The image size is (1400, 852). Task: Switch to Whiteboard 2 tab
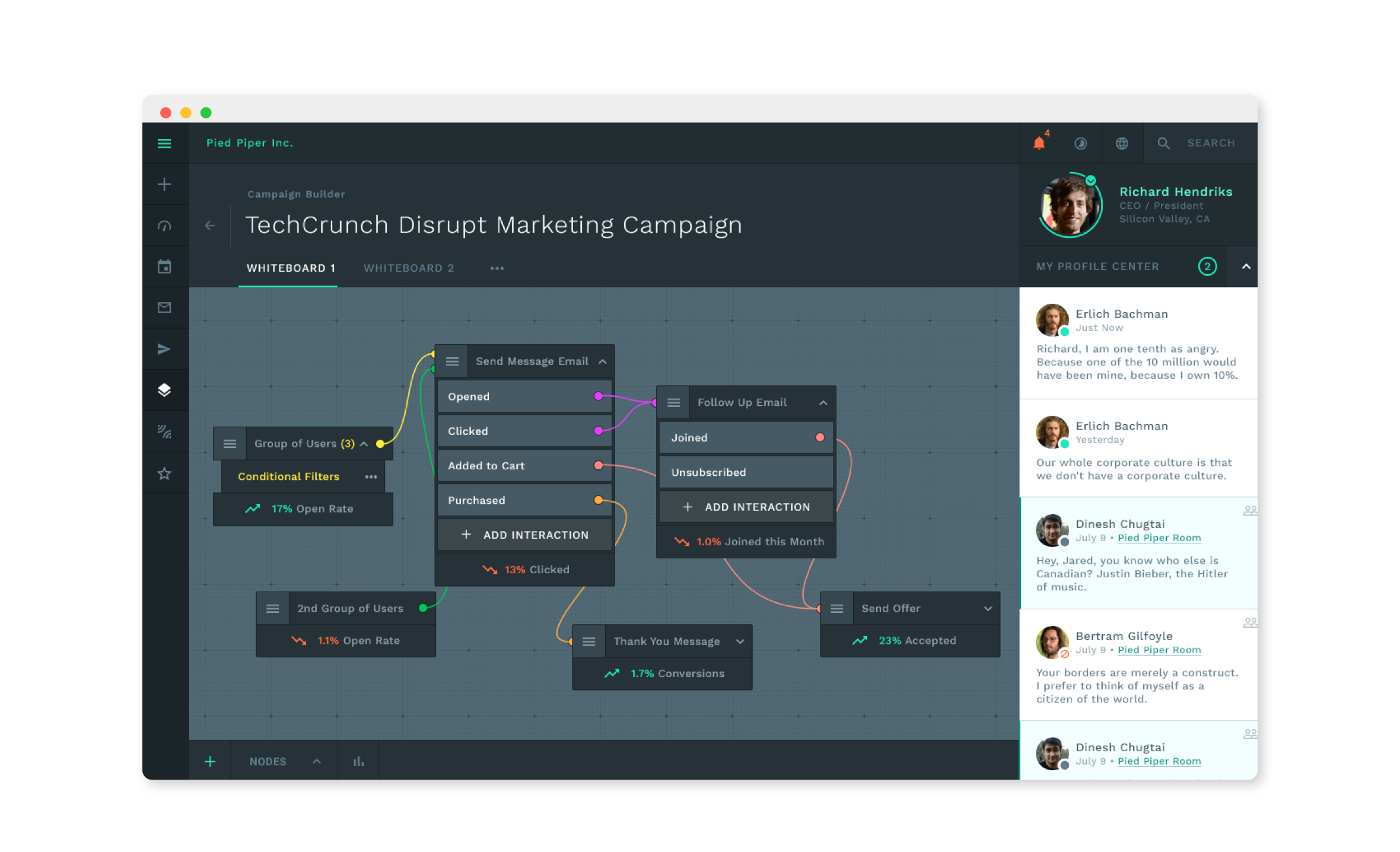[x=409, y=268]
